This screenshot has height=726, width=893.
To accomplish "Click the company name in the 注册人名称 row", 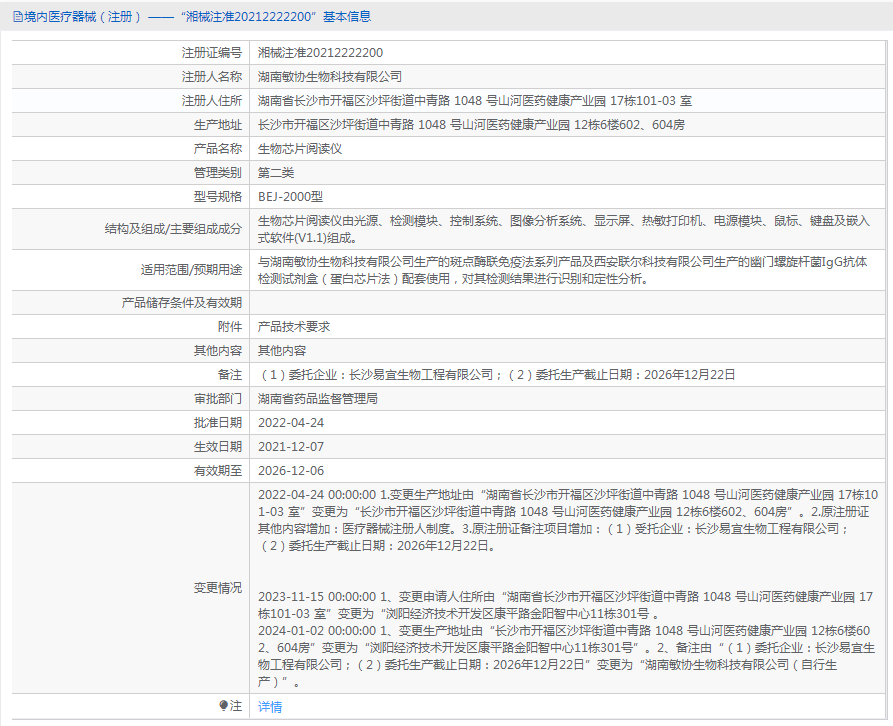I will (330, 77).
